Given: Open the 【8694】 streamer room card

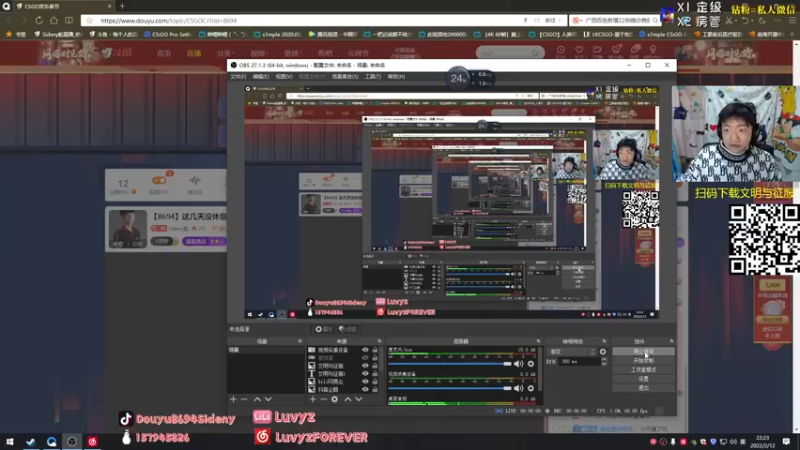Looking at the screenshot, I should [x=166, y=229].
